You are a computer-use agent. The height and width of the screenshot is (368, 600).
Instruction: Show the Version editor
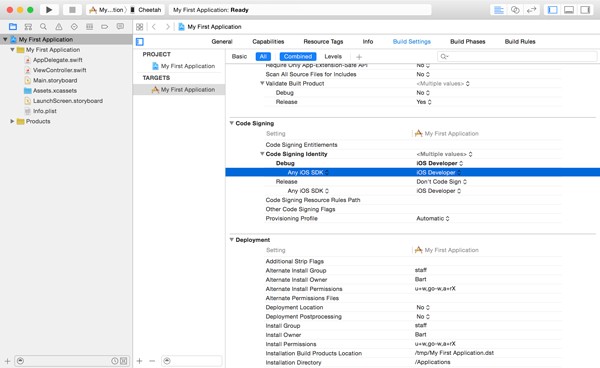(532, 10)
